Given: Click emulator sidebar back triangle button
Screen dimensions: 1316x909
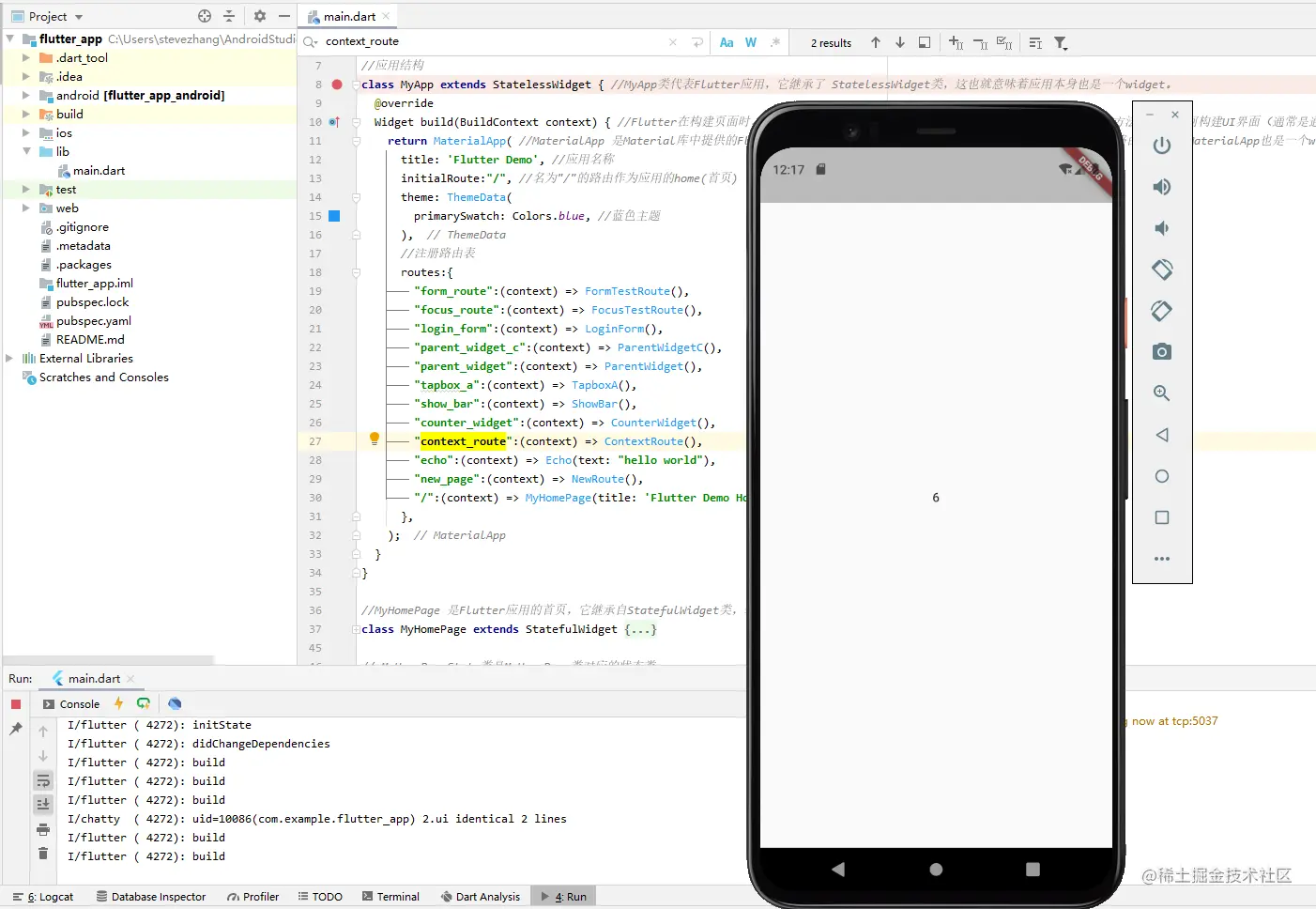Looking at the screenshot, I should tap(1162, 435).
